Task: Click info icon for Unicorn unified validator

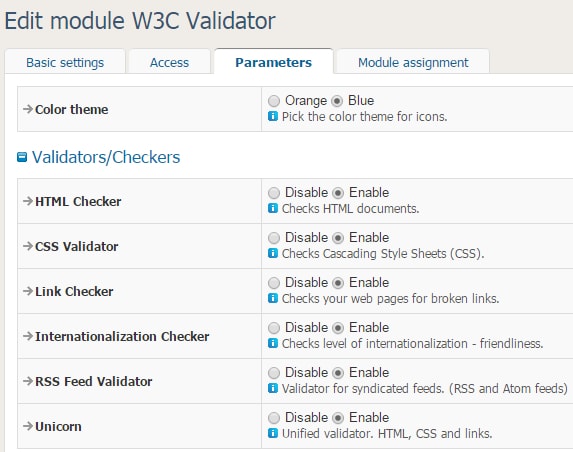Action: [273, 433]
